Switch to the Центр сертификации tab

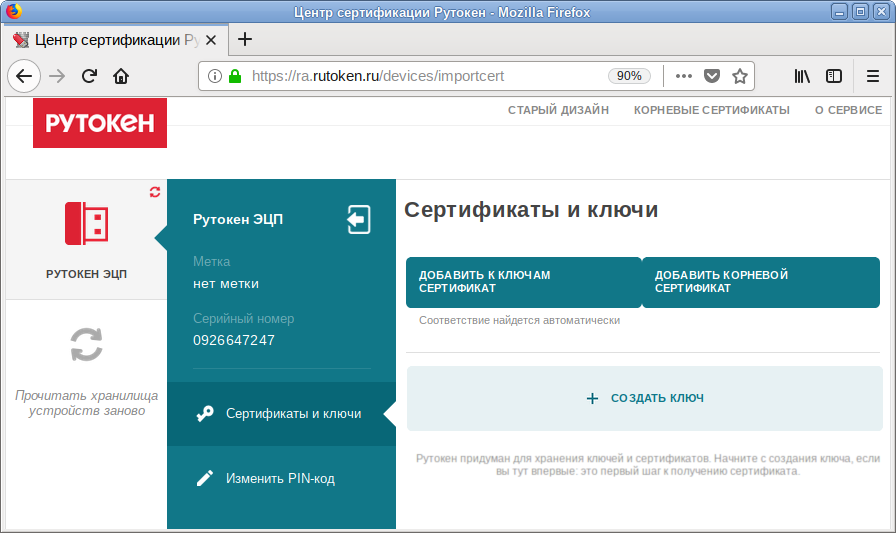pos(114,40)
